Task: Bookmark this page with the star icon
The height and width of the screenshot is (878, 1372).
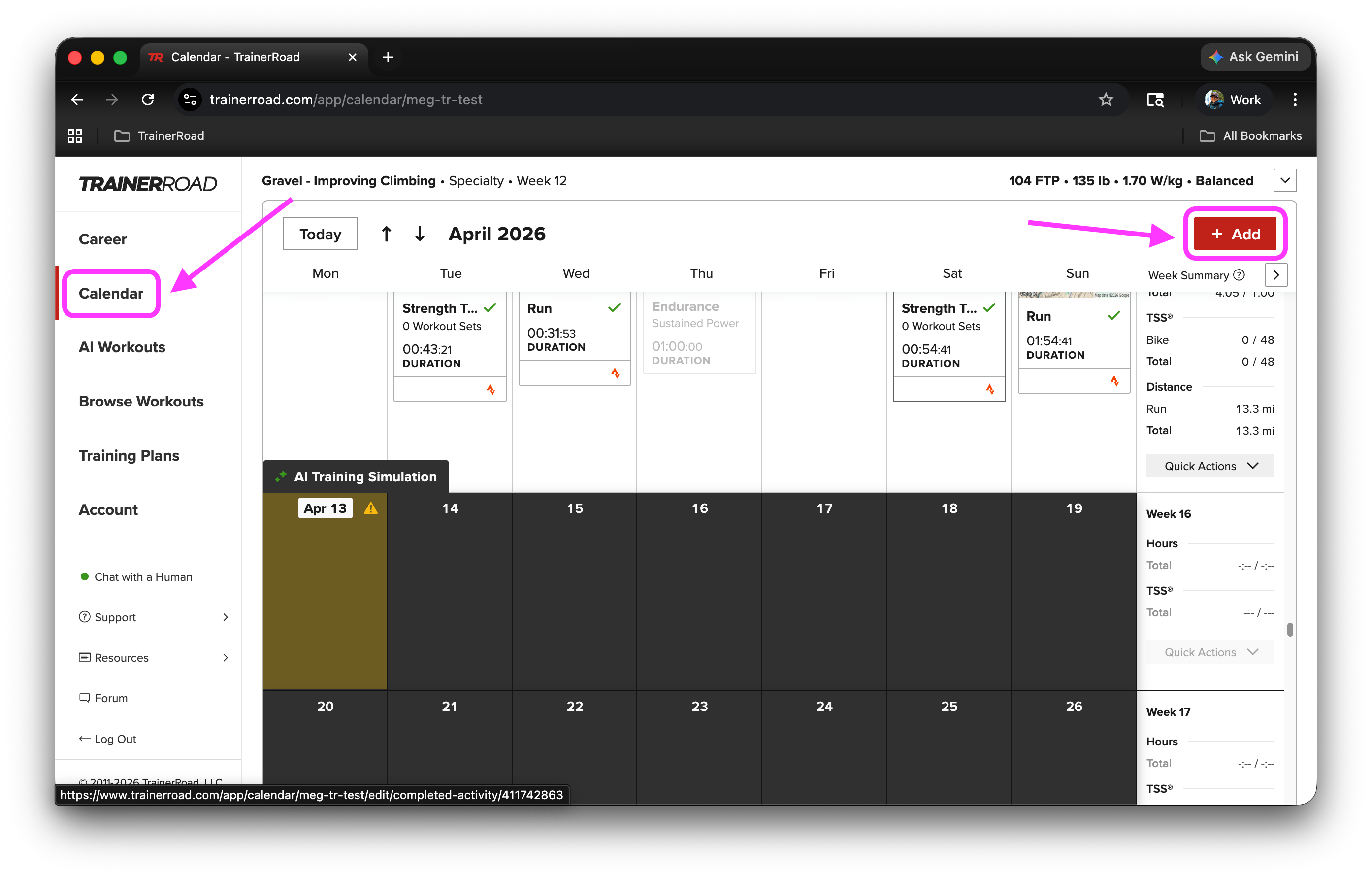Action: click(x=1106, y=100)
